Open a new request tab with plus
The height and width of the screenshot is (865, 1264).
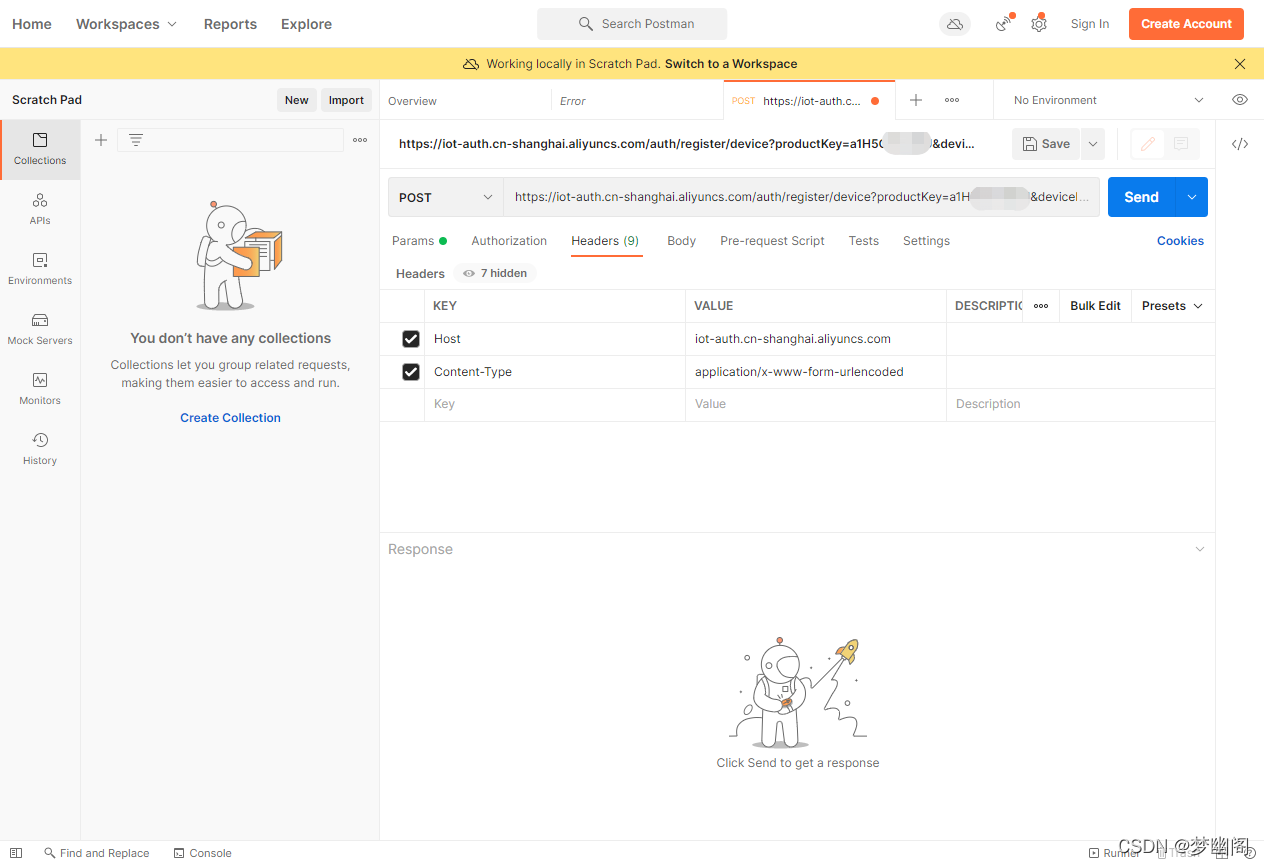[x=916, y=100]
